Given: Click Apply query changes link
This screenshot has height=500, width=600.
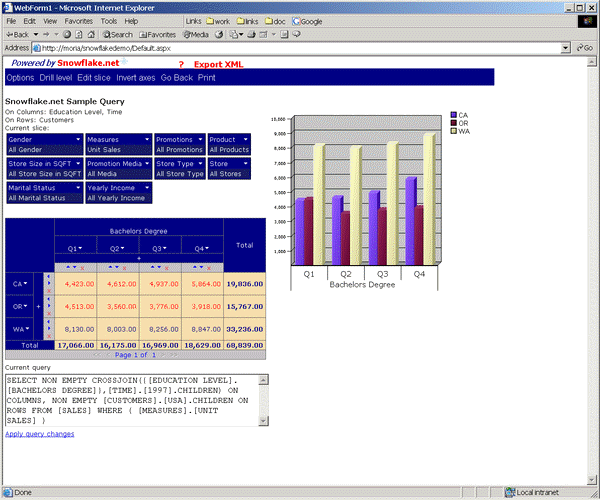Looking at the screenshot, I should click(x=40, y=434).
